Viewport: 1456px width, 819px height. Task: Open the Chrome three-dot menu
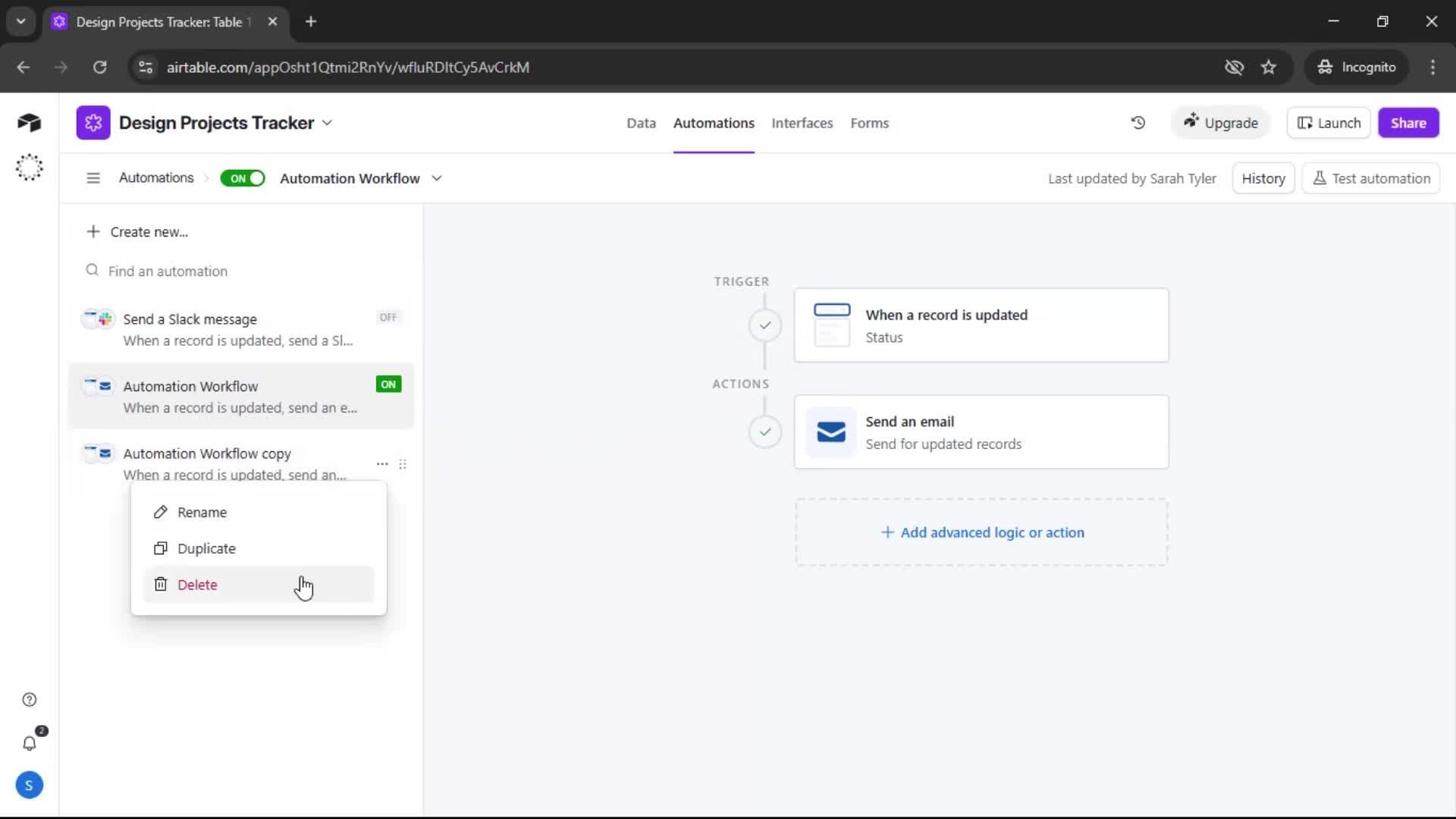point(1432,67)
